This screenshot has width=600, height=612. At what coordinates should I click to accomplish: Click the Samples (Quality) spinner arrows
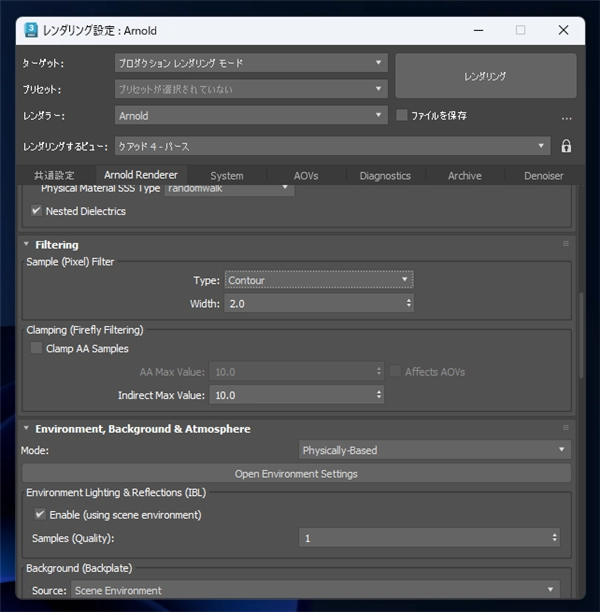(x=554, y=537)
